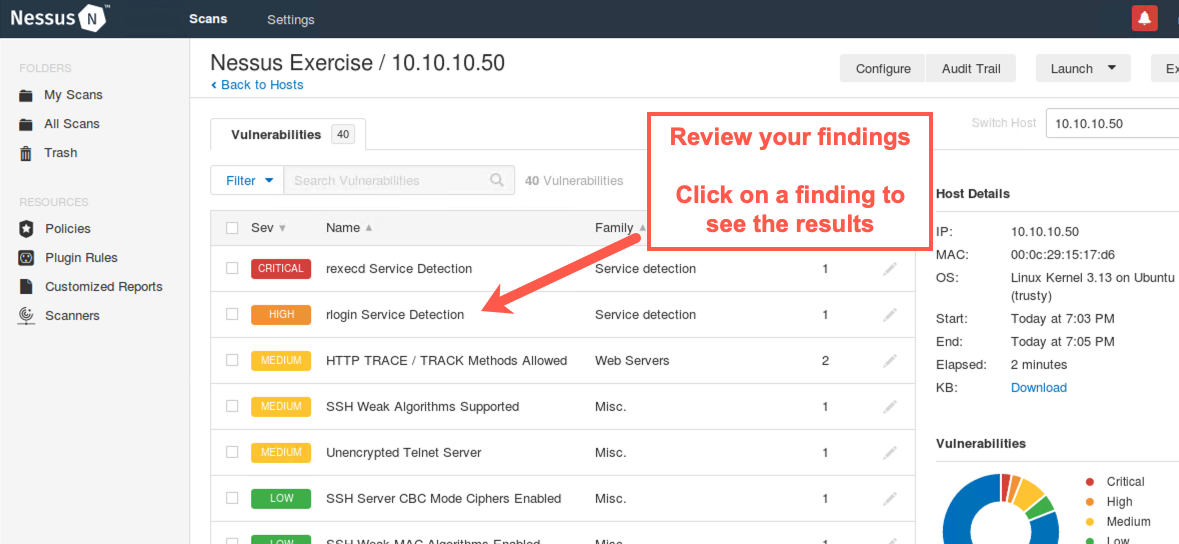Screen dimensions: 1179x544
Task: Click the 40 count badge on tab
Action: click(x=343, y=135)
